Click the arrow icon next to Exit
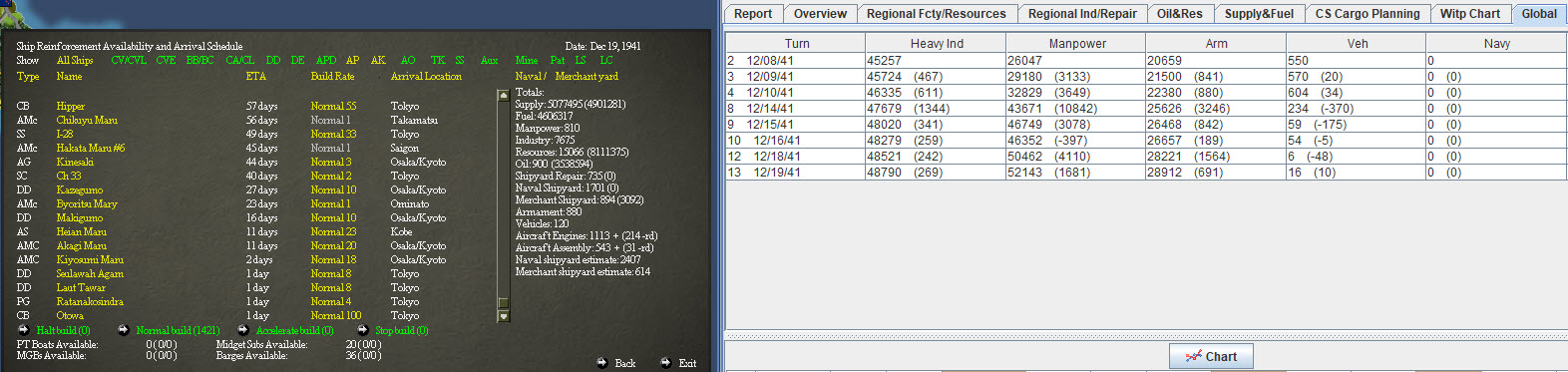1568x372 pixels. tap(665, 363)
